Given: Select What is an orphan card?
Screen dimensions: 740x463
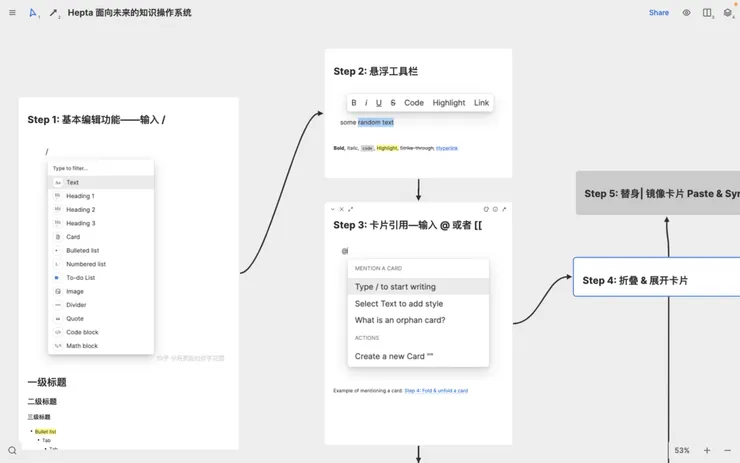Looking at the screenshot, I should 418,320.
